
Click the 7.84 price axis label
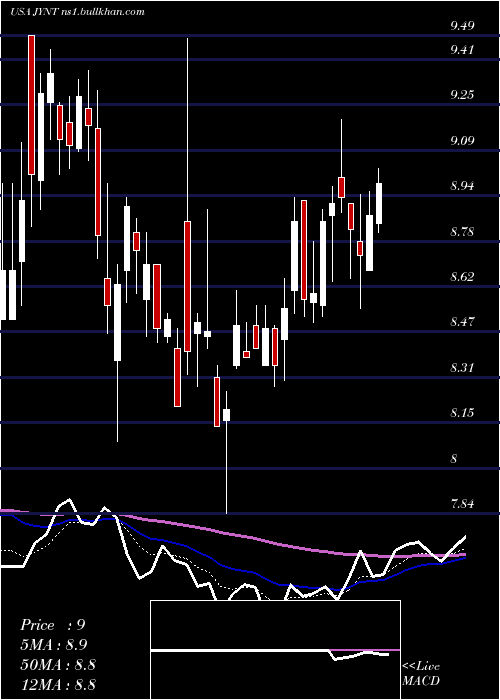[462, 504]
